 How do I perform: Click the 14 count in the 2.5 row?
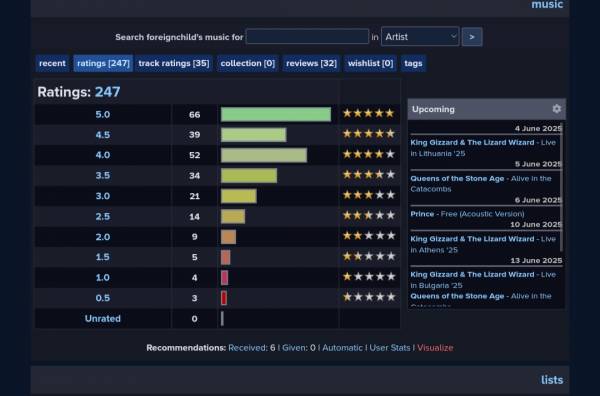point(194,217)
